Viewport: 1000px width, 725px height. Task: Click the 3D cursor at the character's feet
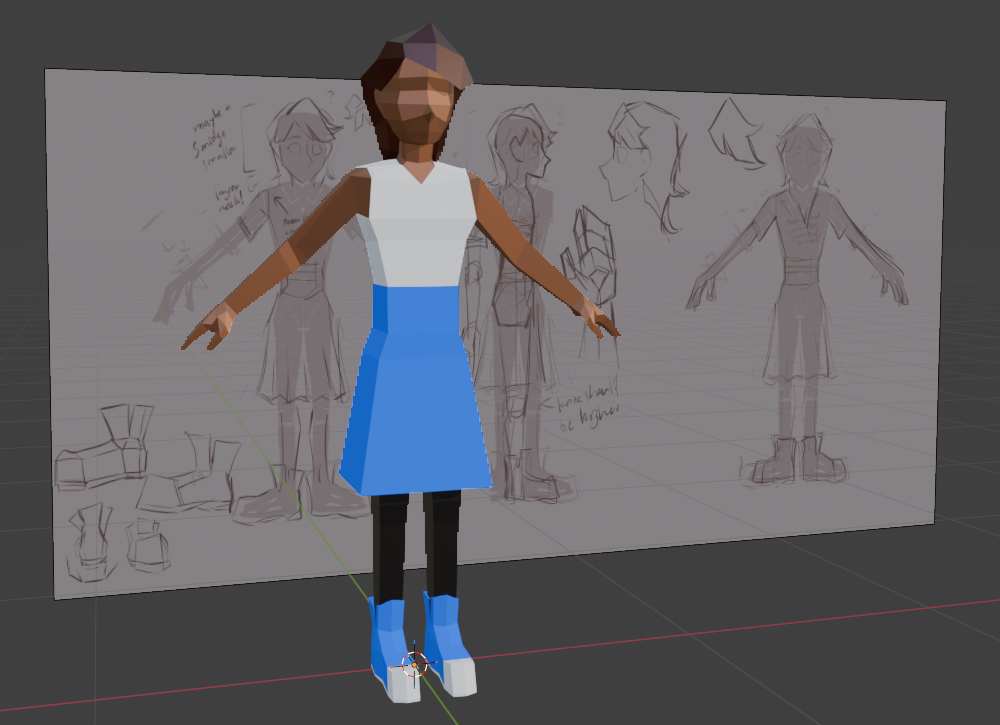click(x=414, y=663)
